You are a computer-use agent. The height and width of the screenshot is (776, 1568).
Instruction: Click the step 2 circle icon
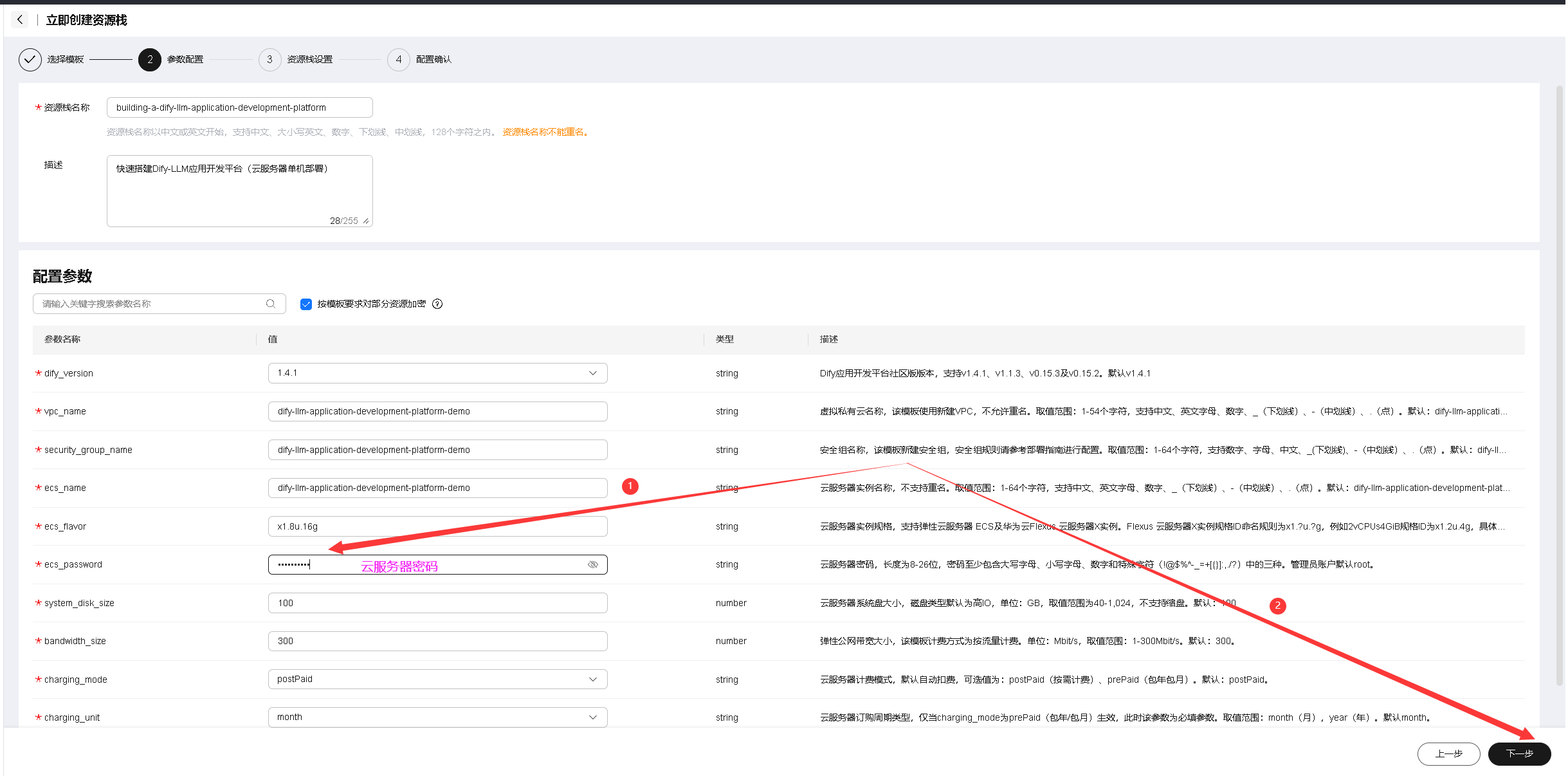[150, 59]
